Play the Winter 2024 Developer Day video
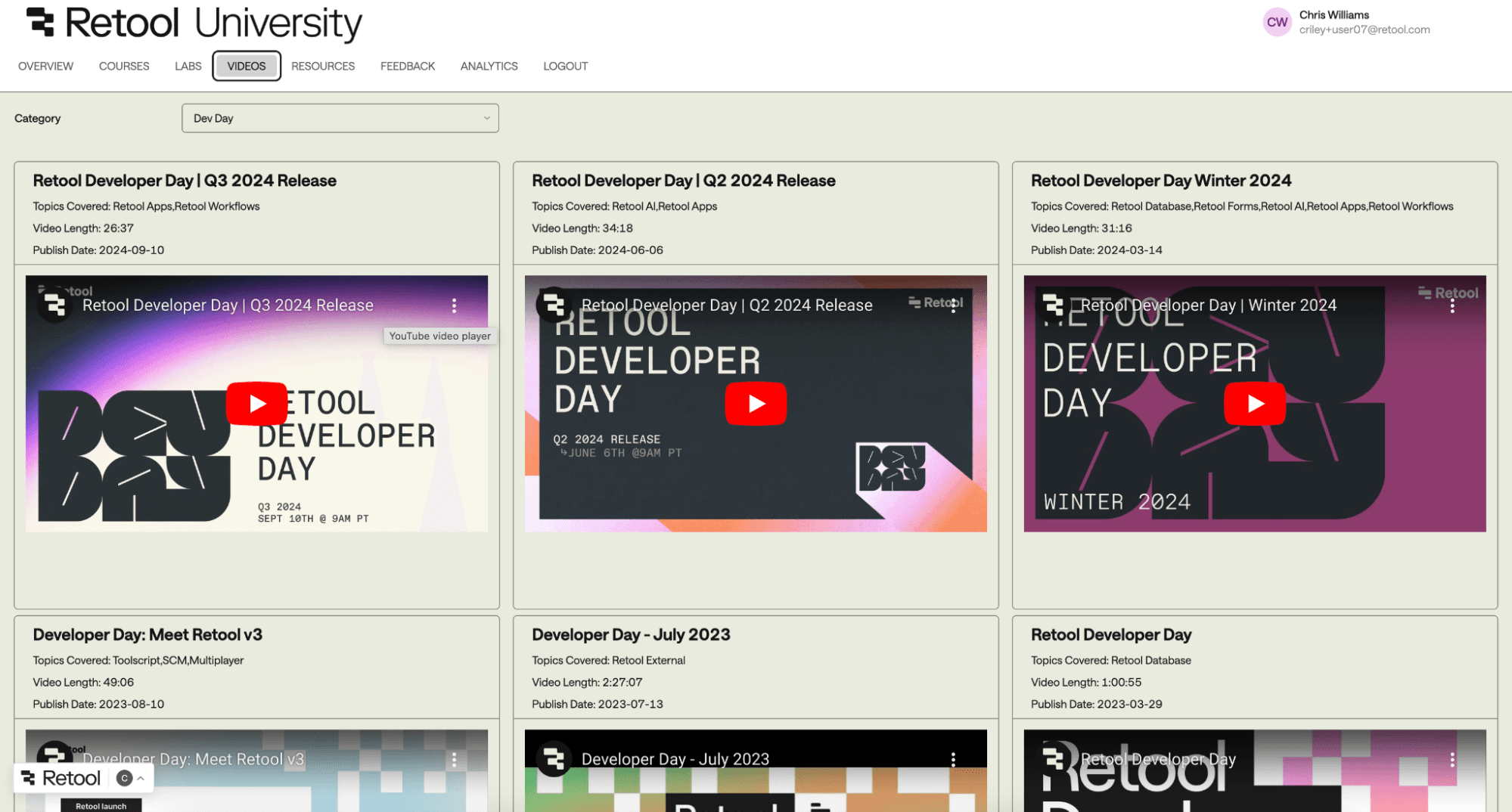Screen dimensions: 1512x812 (x=1254, y=402)
